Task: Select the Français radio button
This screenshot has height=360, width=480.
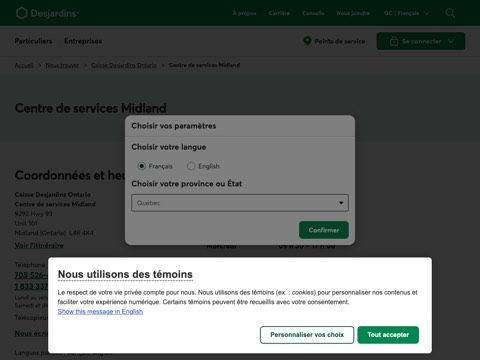Action: click(x=142, y=166)
